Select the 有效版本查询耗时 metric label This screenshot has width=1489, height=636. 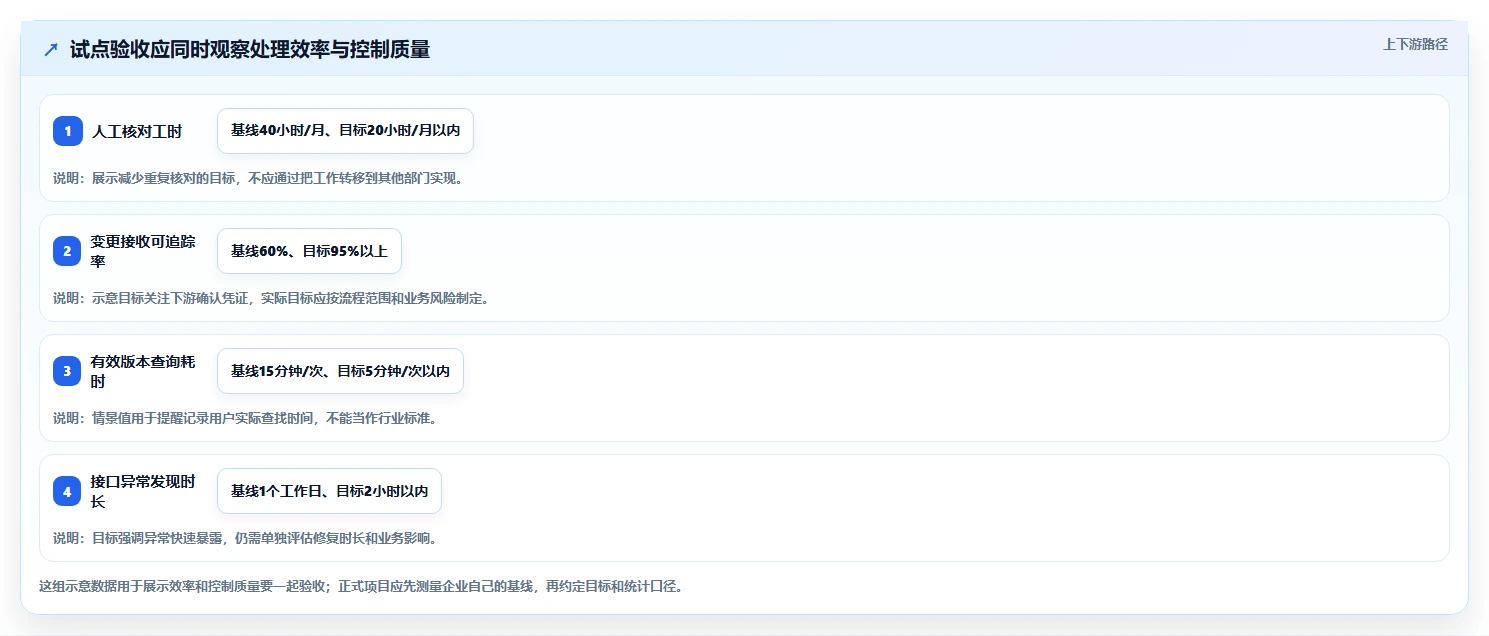pyautogui.click(x=144, y=371)
